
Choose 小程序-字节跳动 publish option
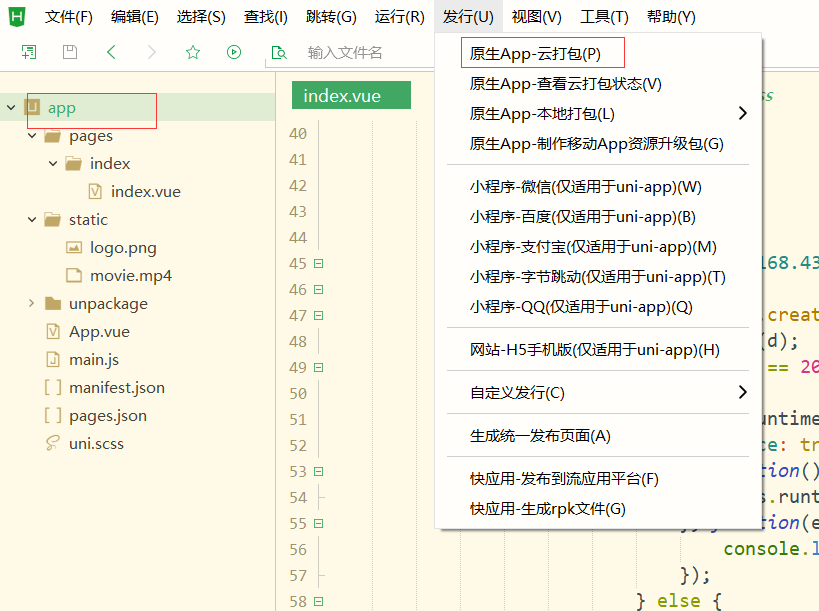[x=598, y=277]
